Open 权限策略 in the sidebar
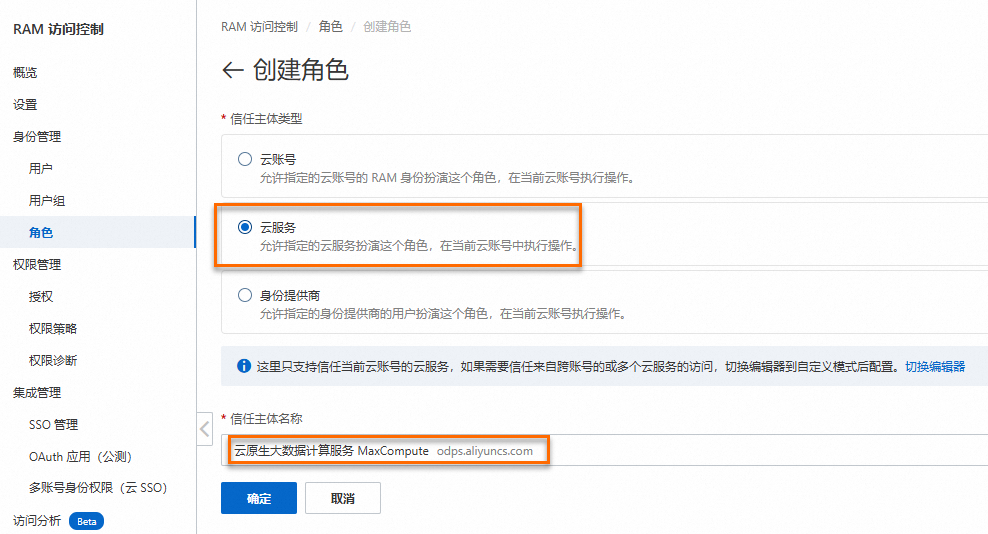The height and width of the screenshot is (534, 988). pos(53,328)
